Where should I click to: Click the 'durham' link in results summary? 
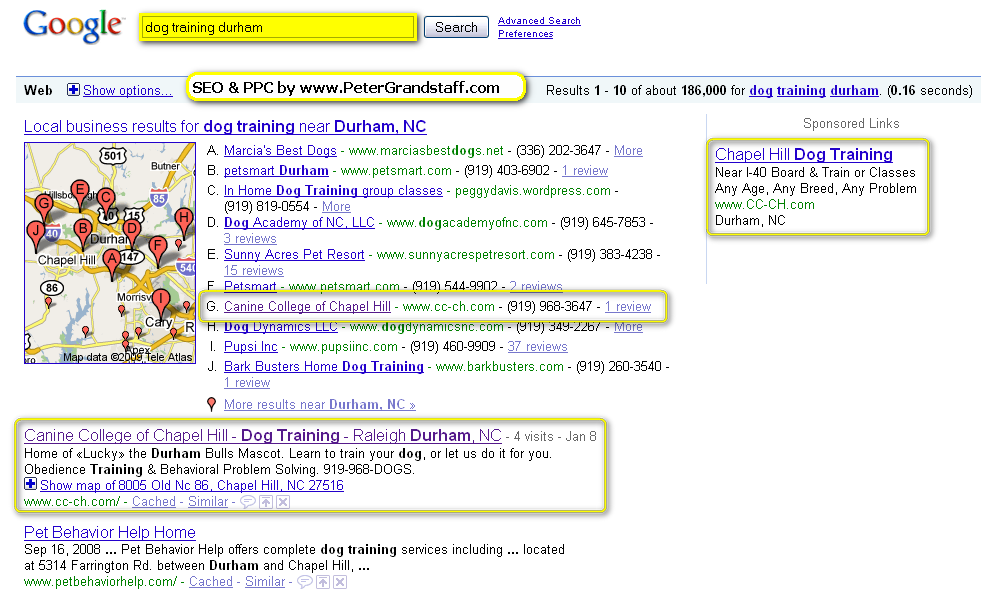point(855,90)
